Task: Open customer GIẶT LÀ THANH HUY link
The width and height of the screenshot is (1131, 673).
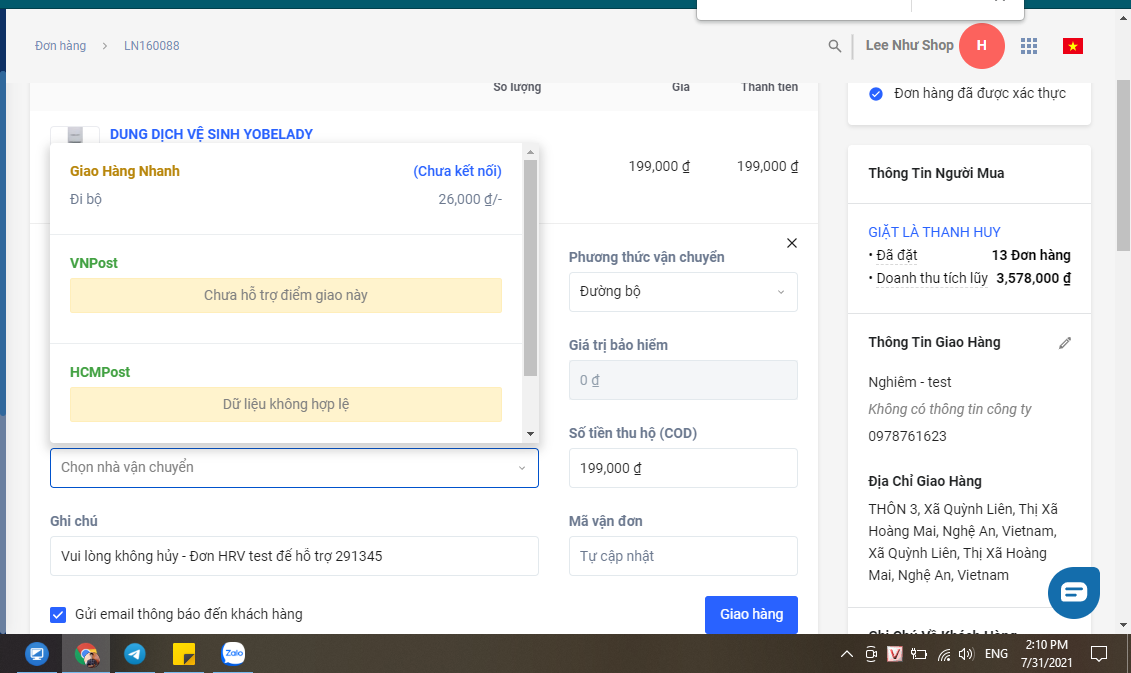Action: pos(934,232)
